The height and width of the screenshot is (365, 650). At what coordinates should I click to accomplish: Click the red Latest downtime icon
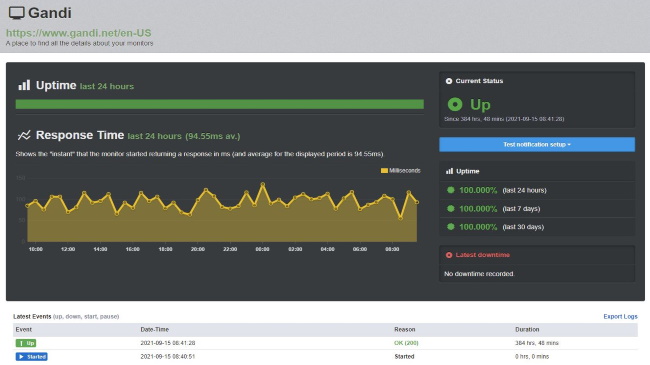pos(449,255)
